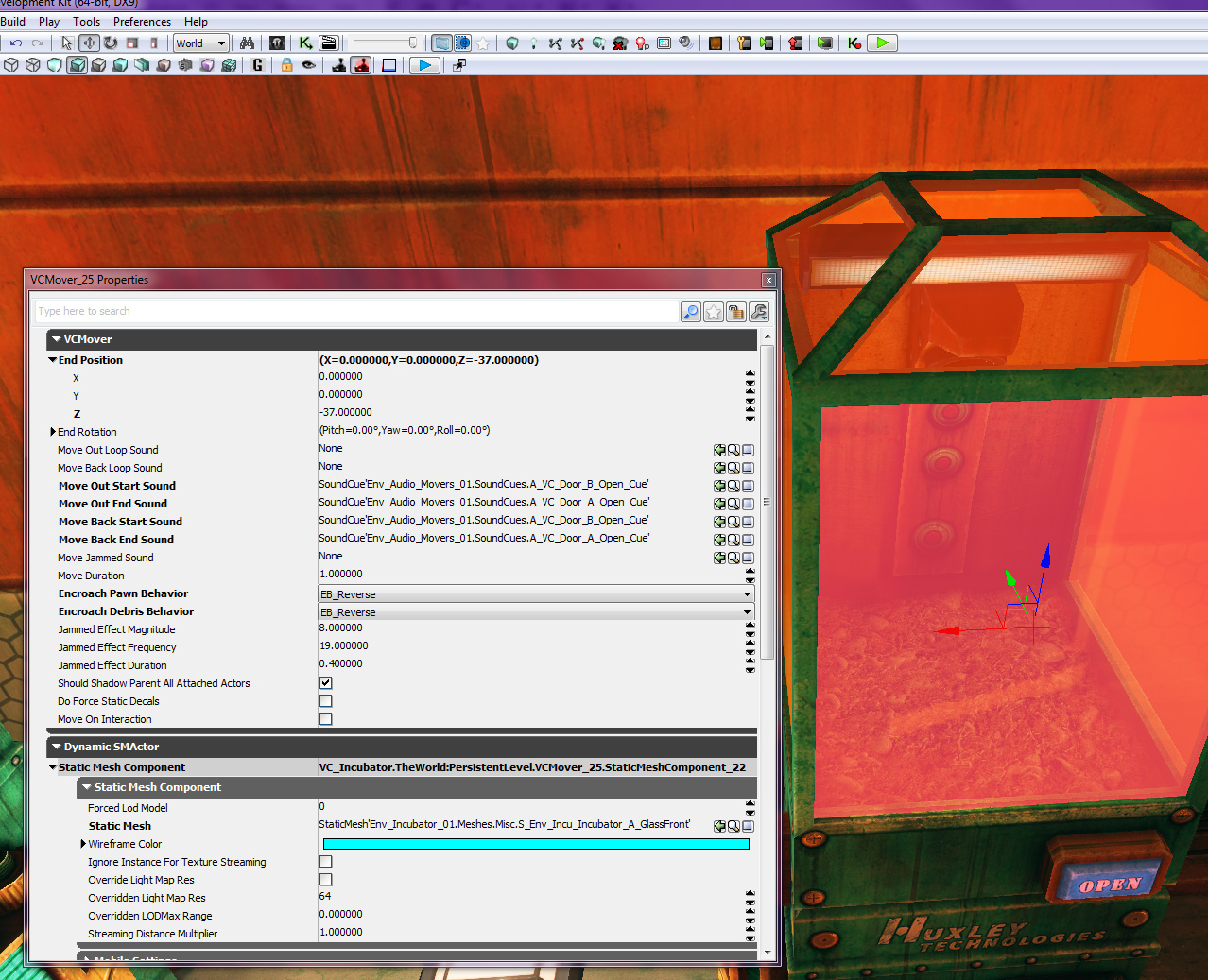Toggle the eye show flags button
Image resolution: width=1208 pixels, height=980 pixels.
coord(308,65)
